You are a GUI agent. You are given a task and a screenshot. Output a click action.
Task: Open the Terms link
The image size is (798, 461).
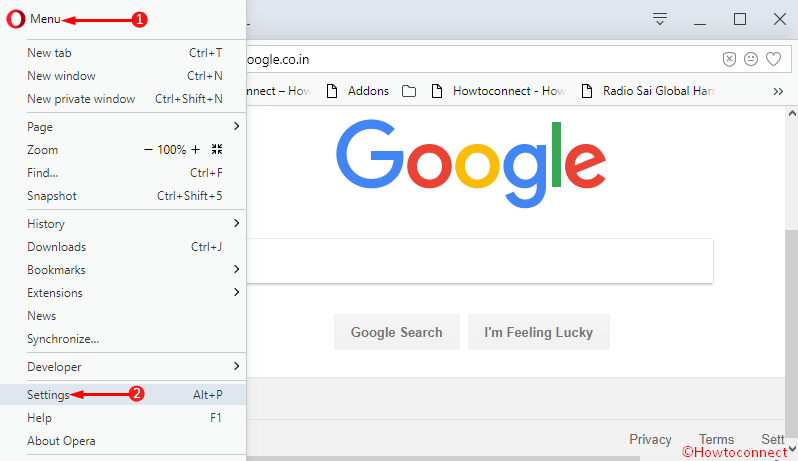(716, 440)
